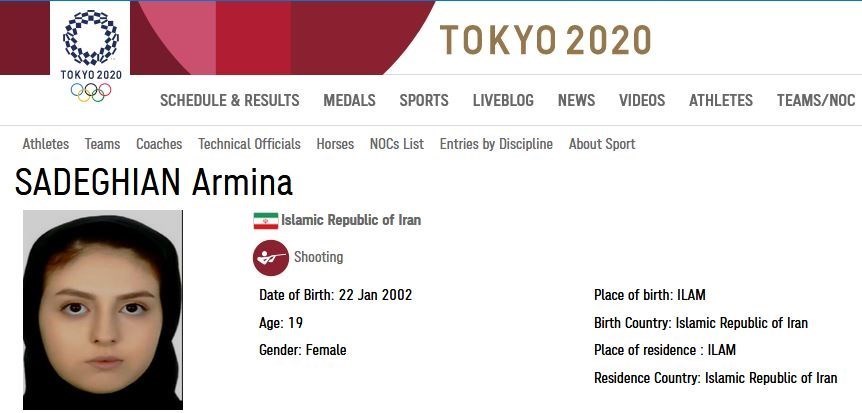Select the Horses sub-tab
This screenshot has width=862, height=413.
(x=335, y=144)
